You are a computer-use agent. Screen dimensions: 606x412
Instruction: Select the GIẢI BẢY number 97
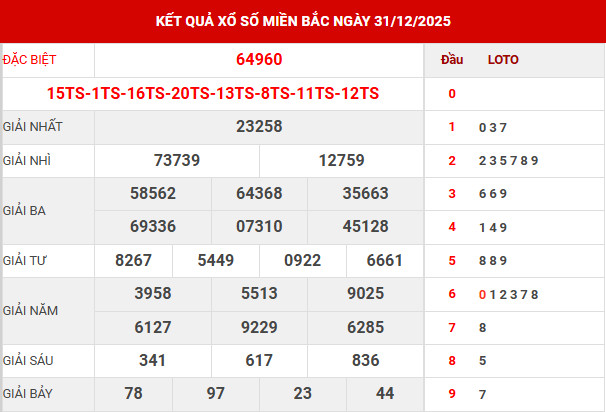click(x=216, y=394)
